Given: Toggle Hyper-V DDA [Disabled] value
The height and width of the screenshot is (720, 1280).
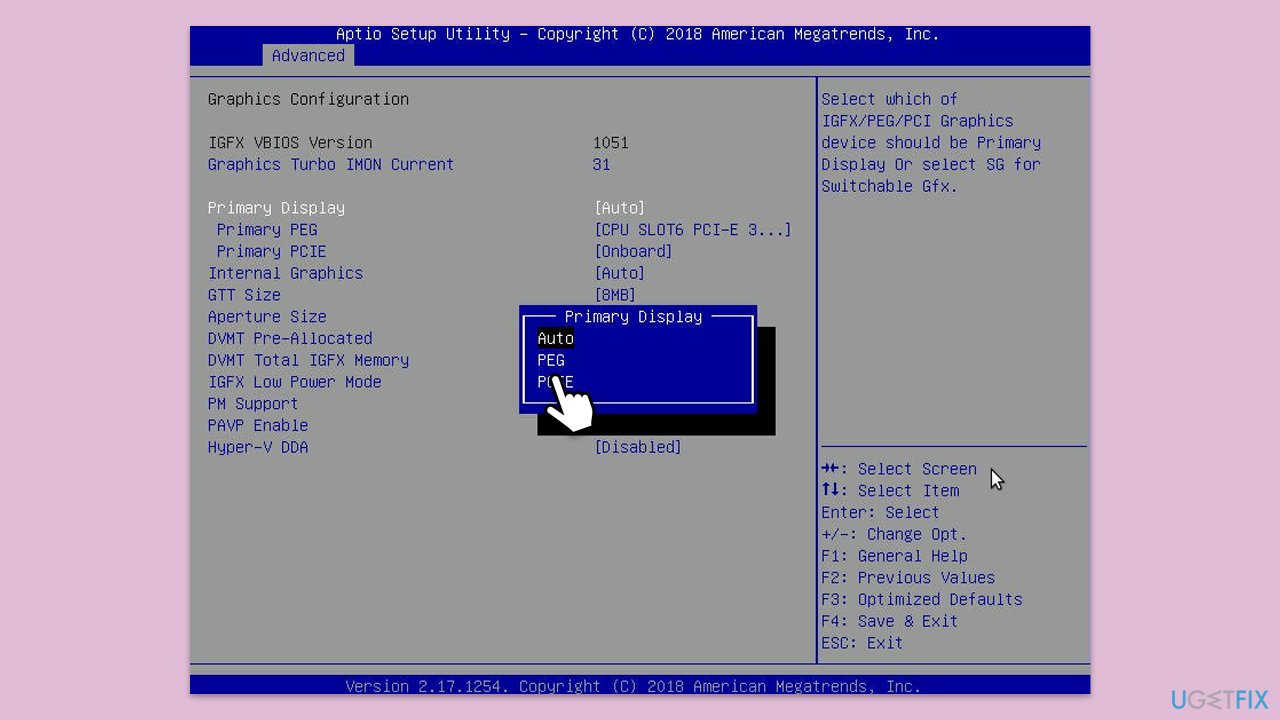Looking at the screenshot, I should click(x=638, y=448).
